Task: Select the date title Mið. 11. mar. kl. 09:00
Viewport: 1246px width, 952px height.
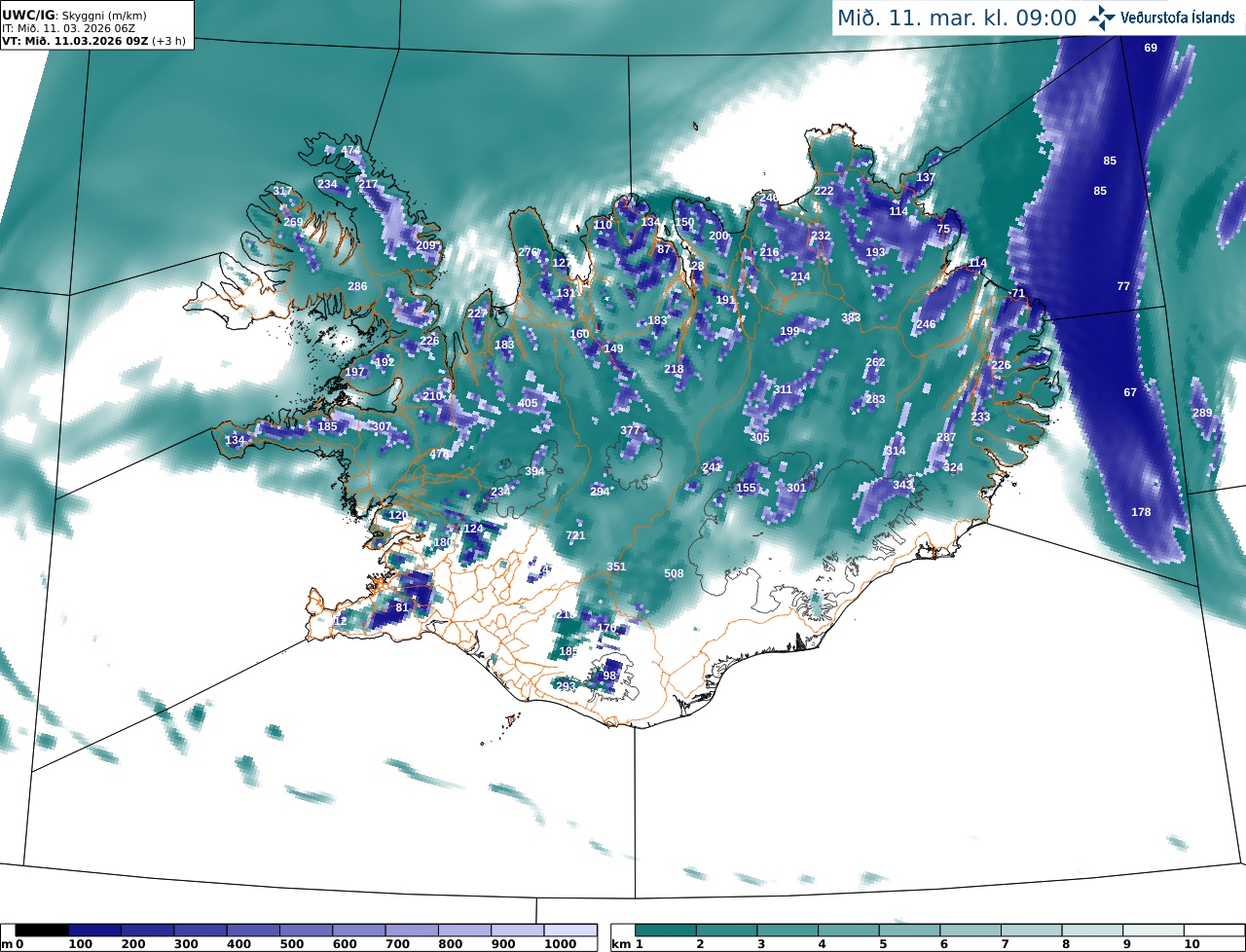Action: point(957,18)
